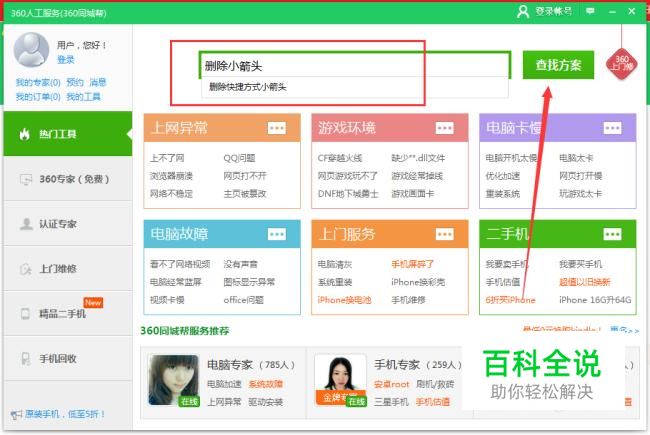Click iPhone 16G升64G entry
Screen dimensions: 650x435
coord(595,300)
